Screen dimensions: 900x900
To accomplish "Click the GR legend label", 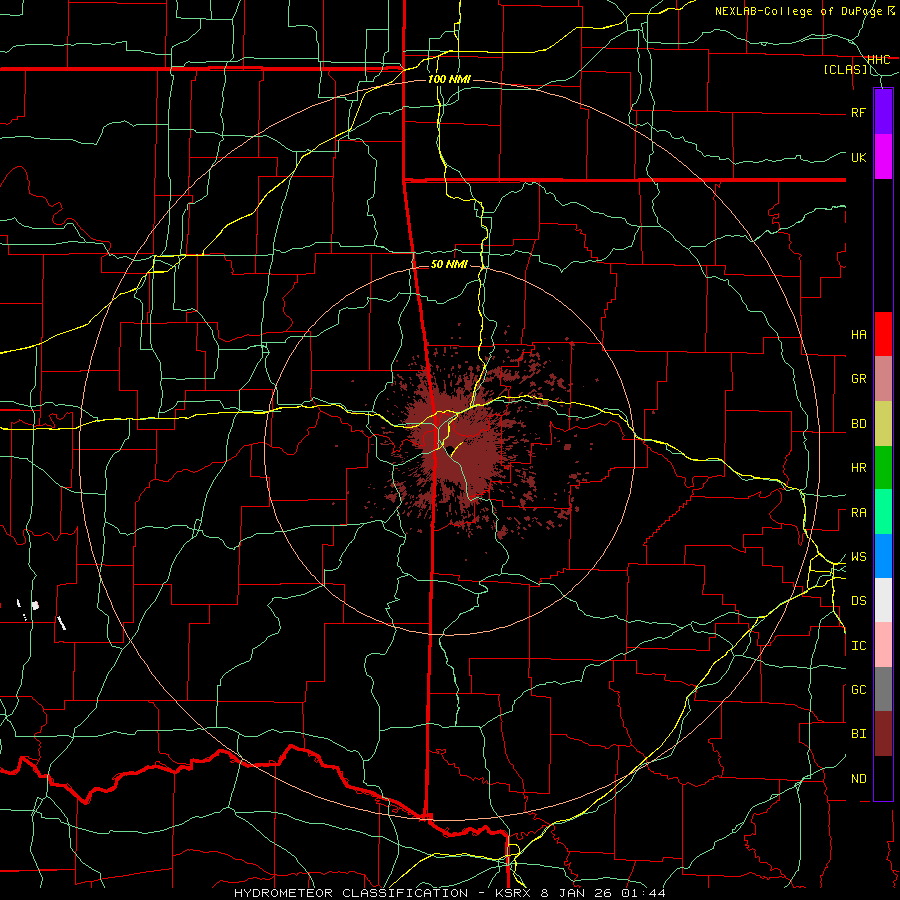I will 858,379.
